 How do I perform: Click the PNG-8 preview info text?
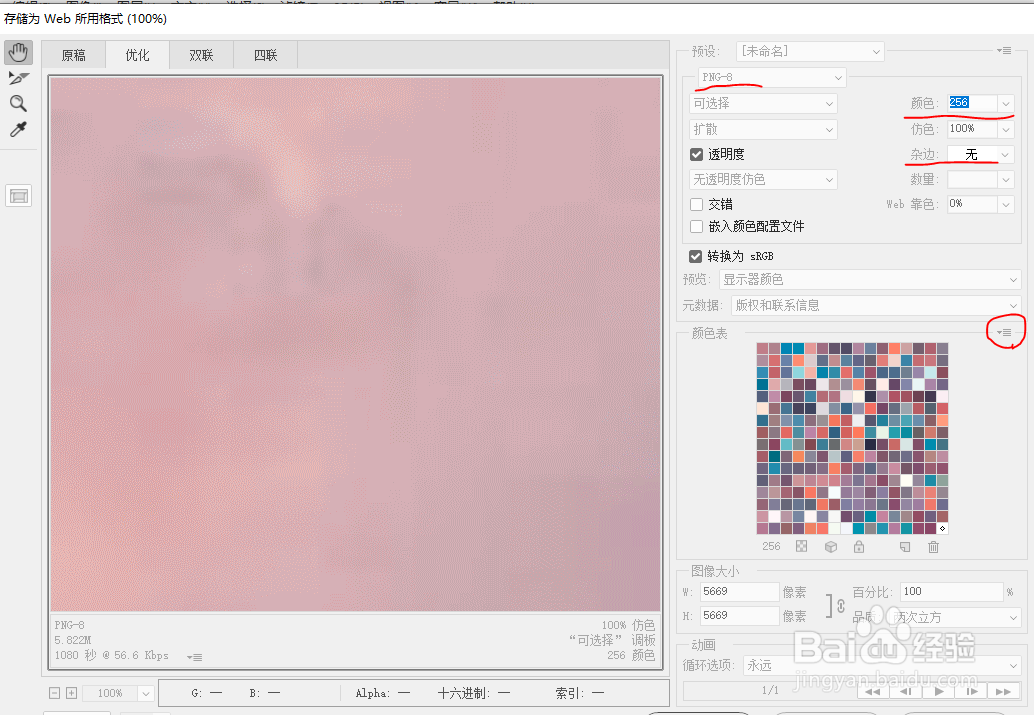point(69,625)
